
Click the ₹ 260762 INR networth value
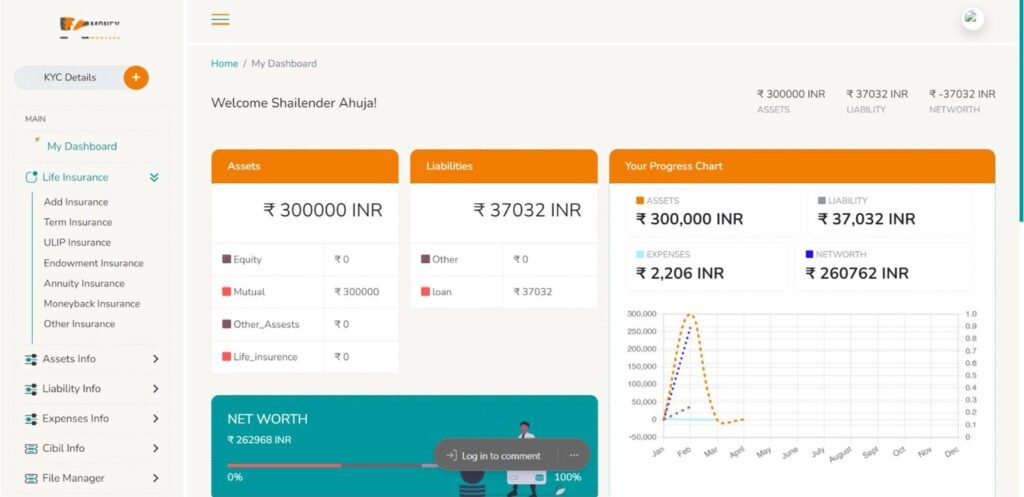point(857,274)
